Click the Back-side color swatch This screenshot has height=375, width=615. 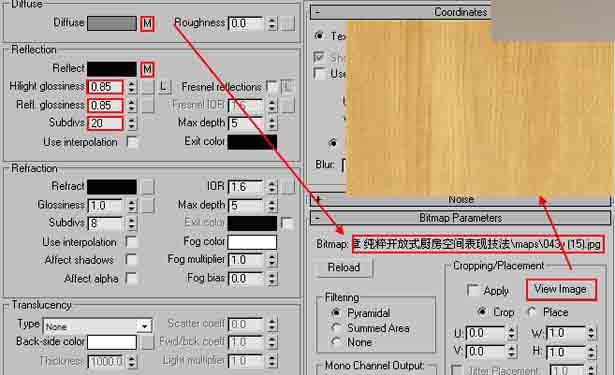click(x=112, y=342)
